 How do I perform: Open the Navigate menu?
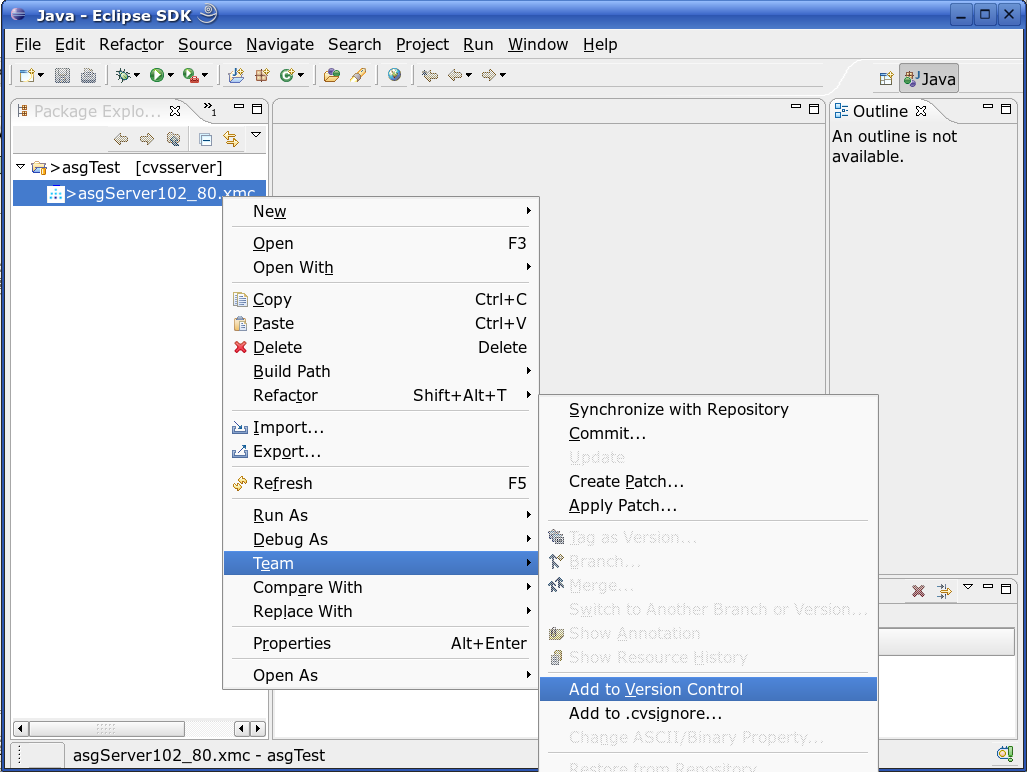pos(280,45)
